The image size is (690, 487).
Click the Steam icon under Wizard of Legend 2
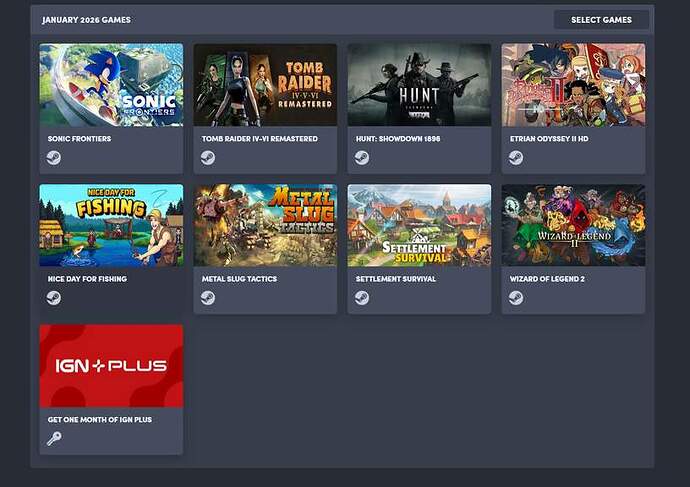point(516,298)
